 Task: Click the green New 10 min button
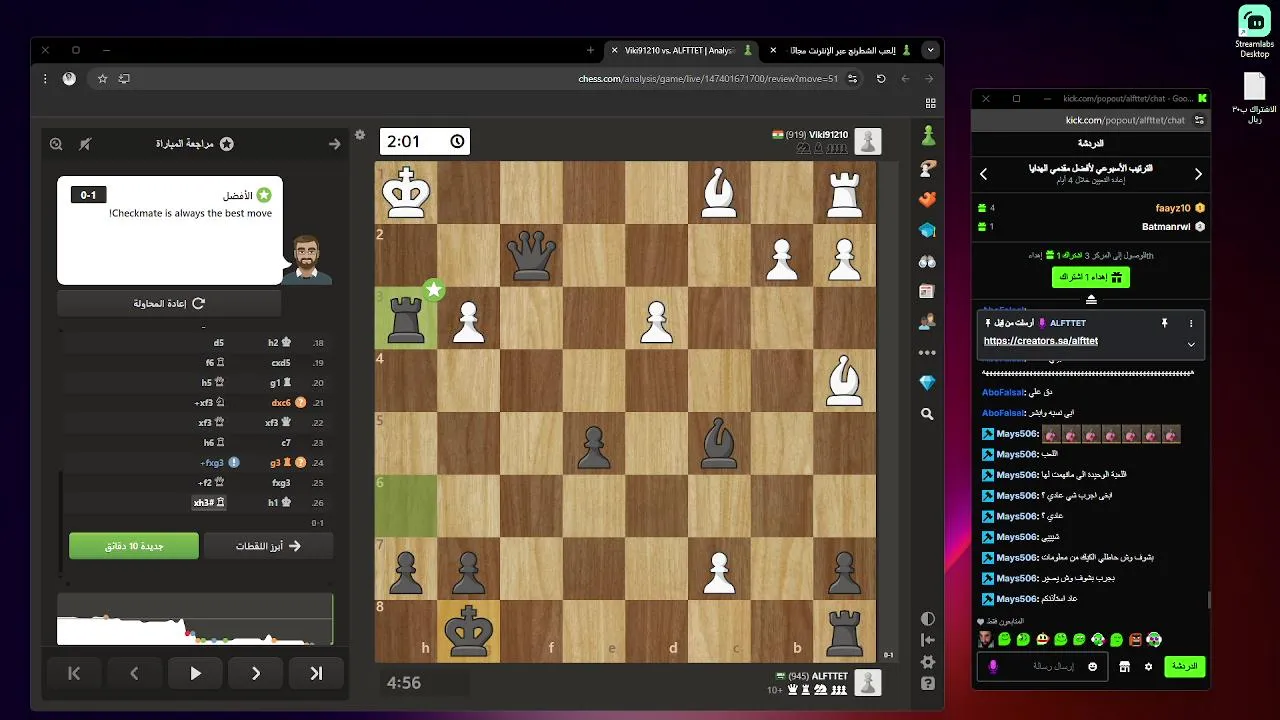pyautogui.click(x=134, y=546)
